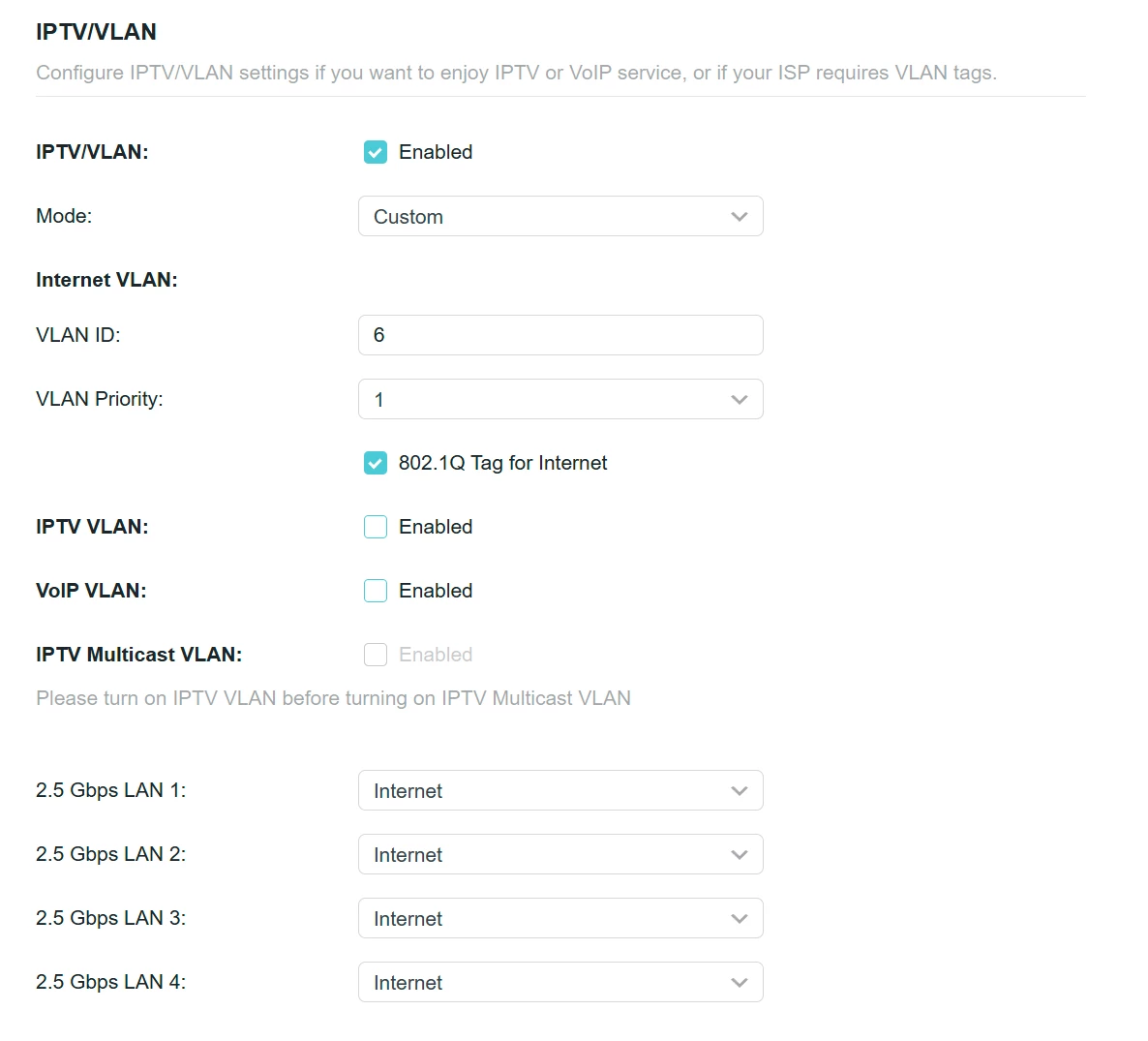Uncheck the IPTV/VLAN Enabled checkbox
Image resolution: width=1148 pixels, height=1041 pixels.
(x=376, y=152)
